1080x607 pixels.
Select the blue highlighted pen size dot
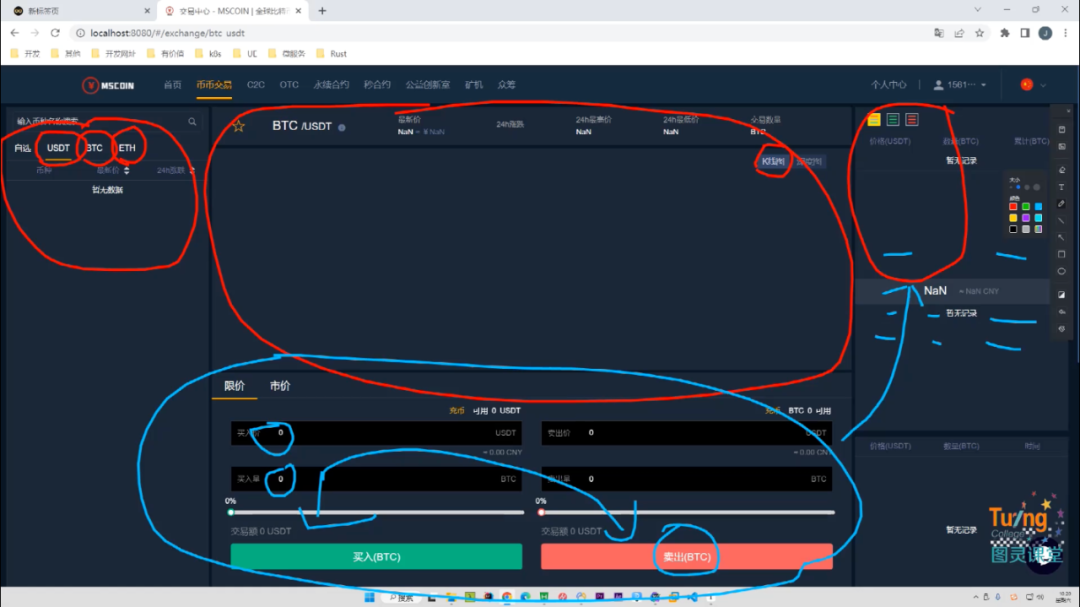click(1019, 187)
